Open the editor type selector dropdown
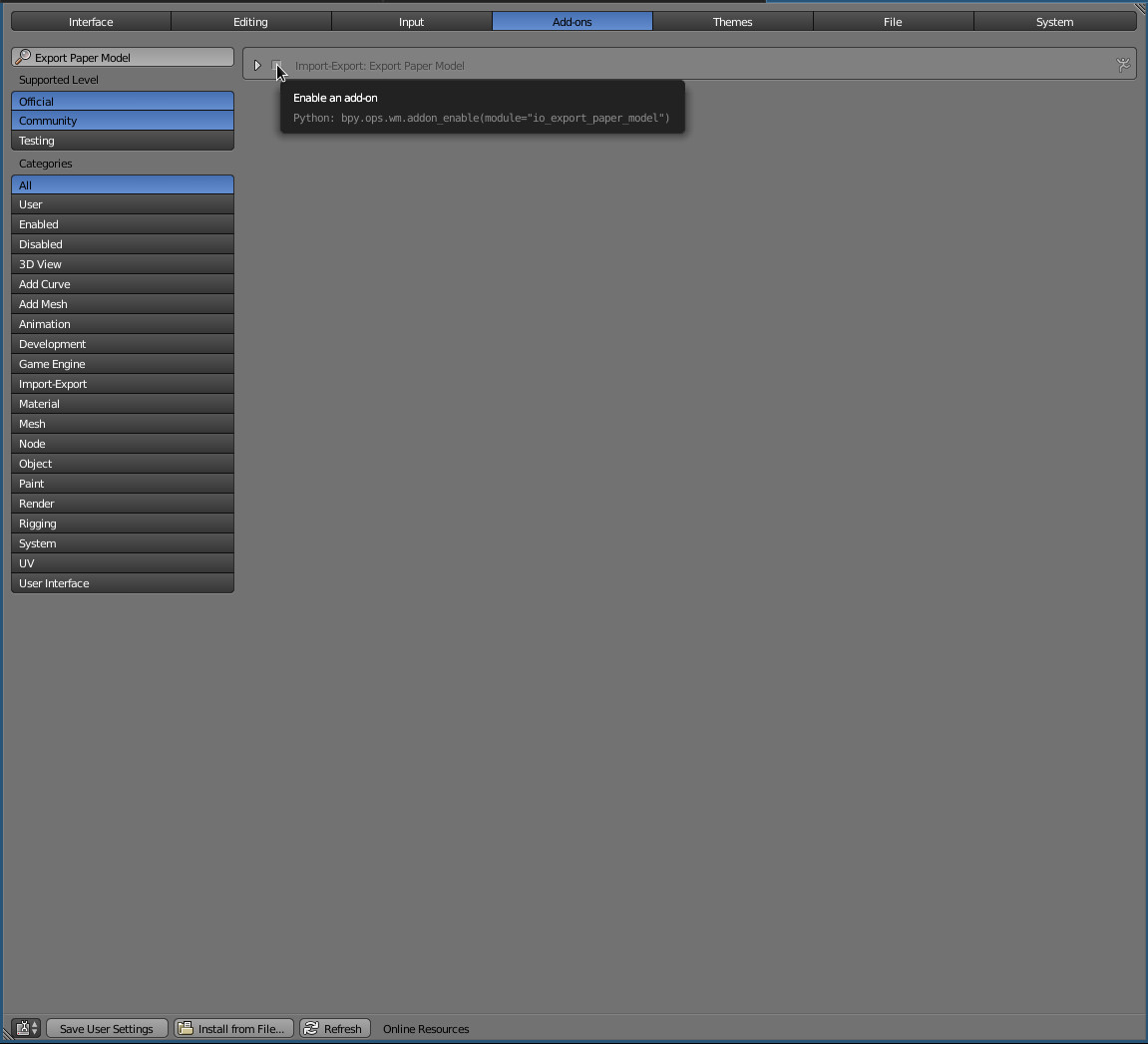The width and height of the screenshot is (1148, 1044). 26,1029
